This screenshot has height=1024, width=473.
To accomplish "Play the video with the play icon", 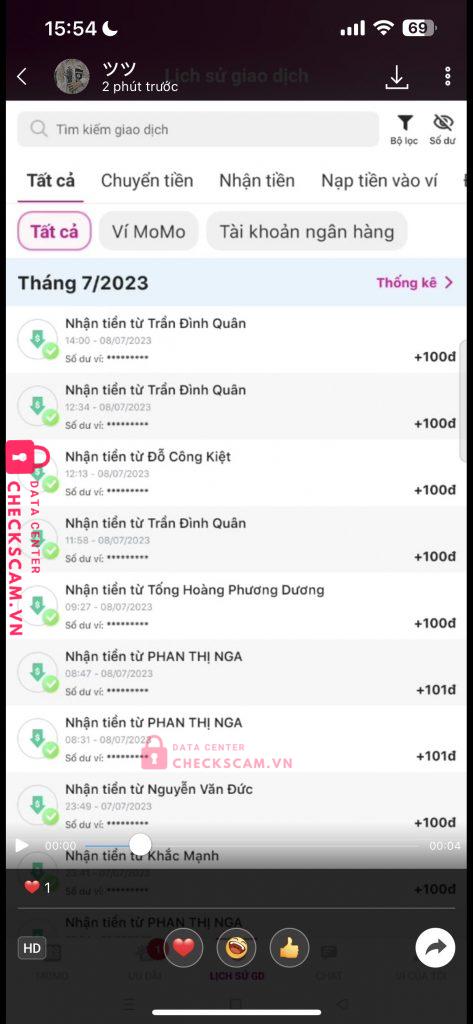I will click(x=22, y=845).
